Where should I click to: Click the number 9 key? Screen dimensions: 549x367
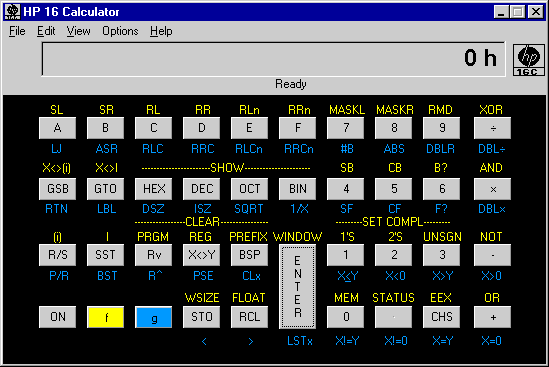coord(442,128)
